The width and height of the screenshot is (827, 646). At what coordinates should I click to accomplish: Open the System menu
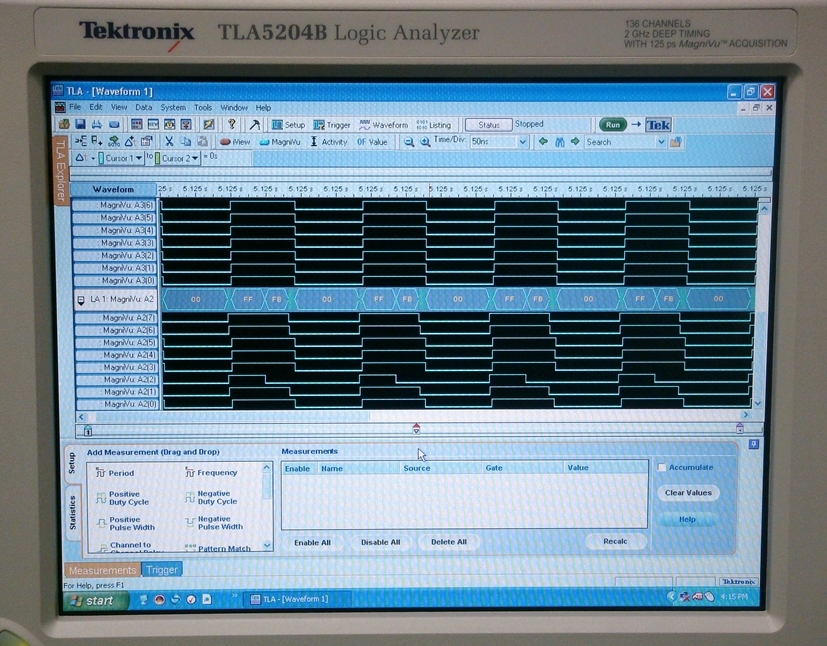click(x=173, y=108)
